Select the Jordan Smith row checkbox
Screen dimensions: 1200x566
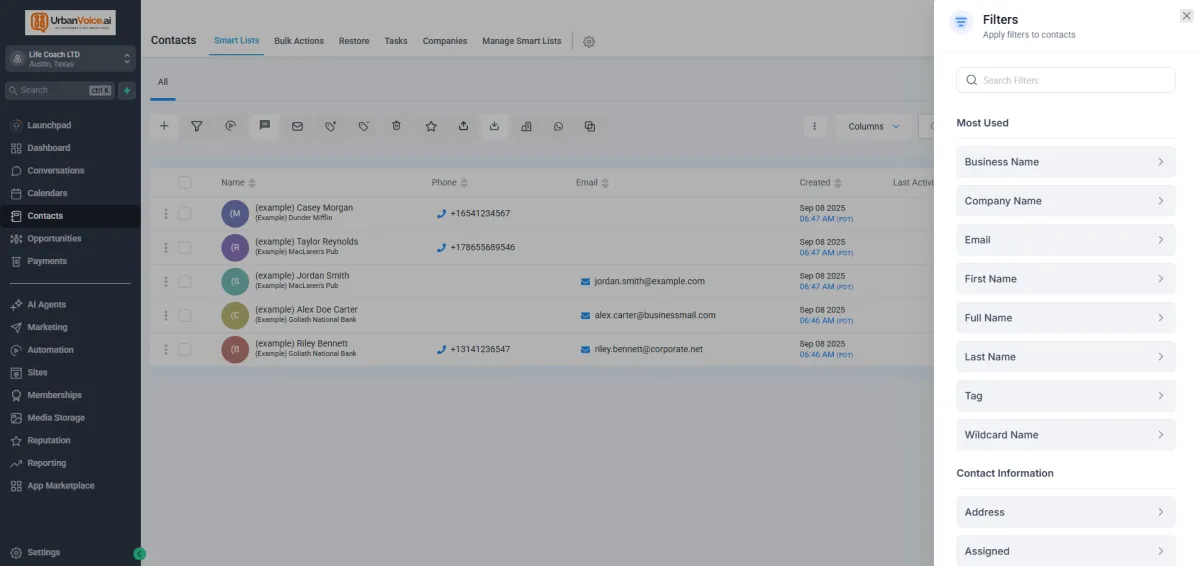tap(184, 282)
